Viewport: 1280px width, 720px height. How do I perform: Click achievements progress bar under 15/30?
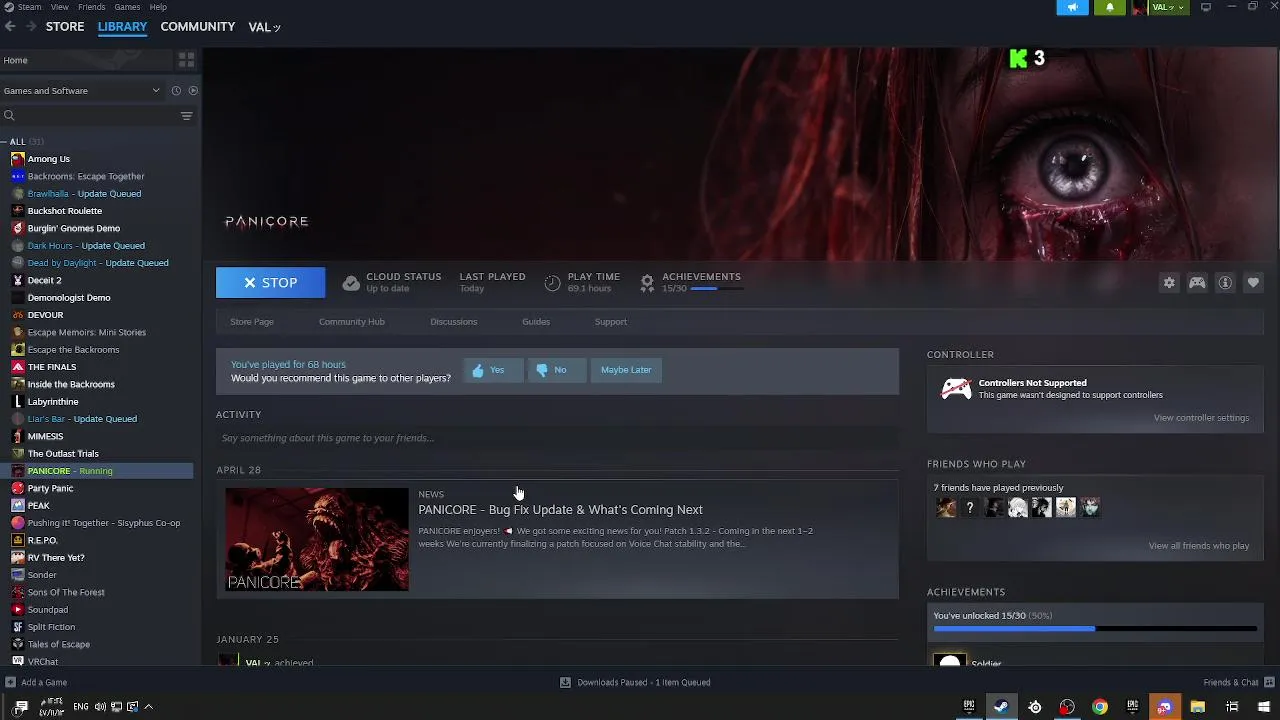click(x=716, y=289)
